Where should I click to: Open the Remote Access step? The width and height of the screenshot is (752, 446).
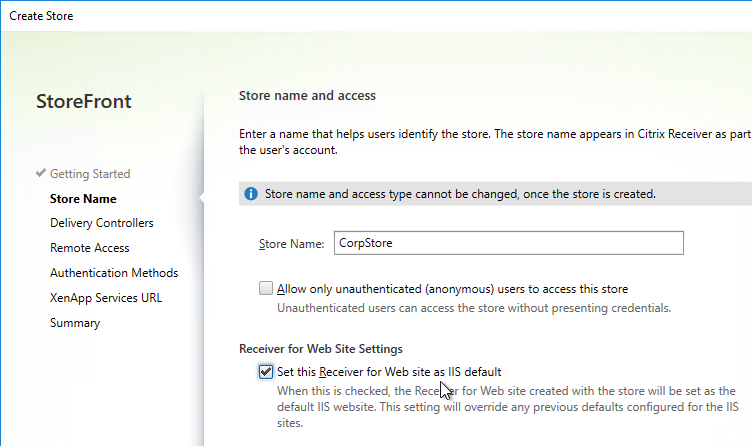coord(90,248)
